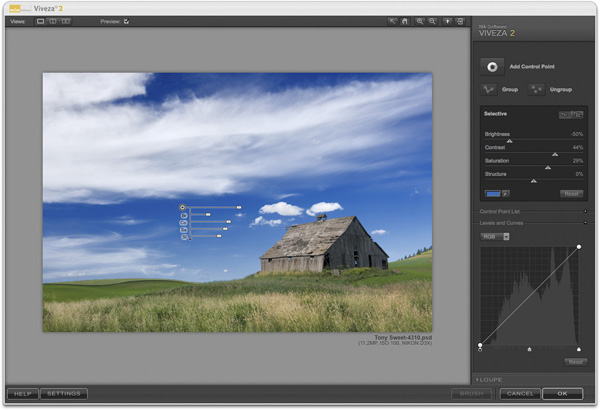600x410 pixels.
Task: Click the zoom out magnifier icon
Action: point(433,20)
